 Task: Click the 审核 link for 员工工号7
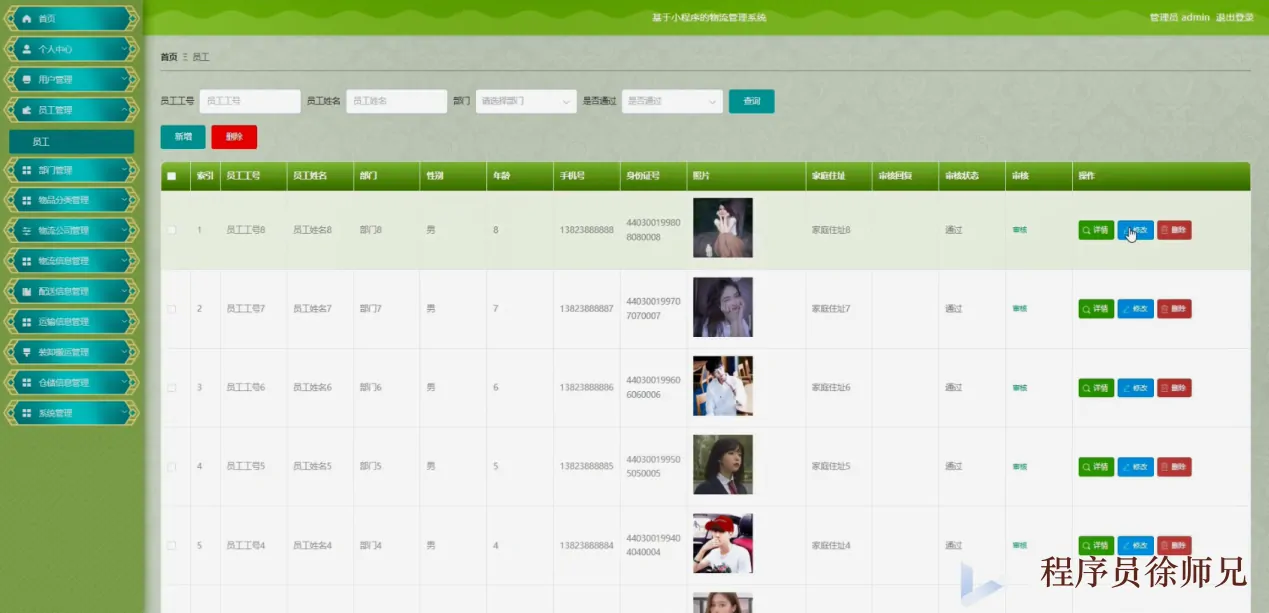pyautogui.click(x=1019, y=309)
